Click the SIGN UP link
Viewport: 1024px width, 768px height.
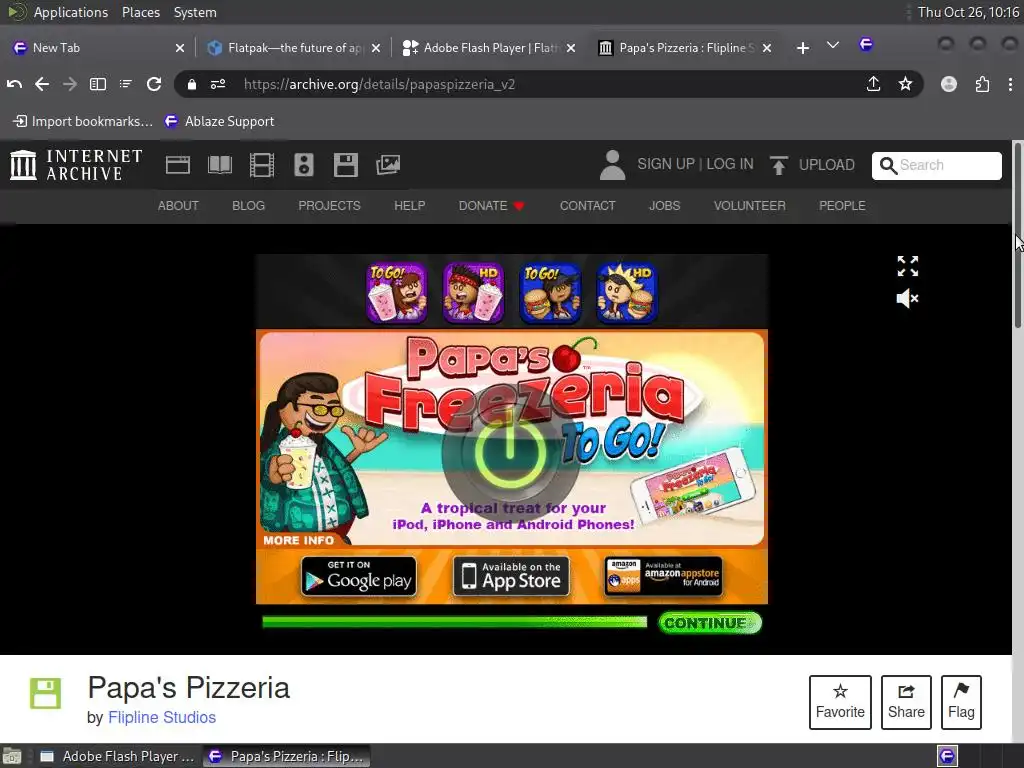(x=665, y=164)
